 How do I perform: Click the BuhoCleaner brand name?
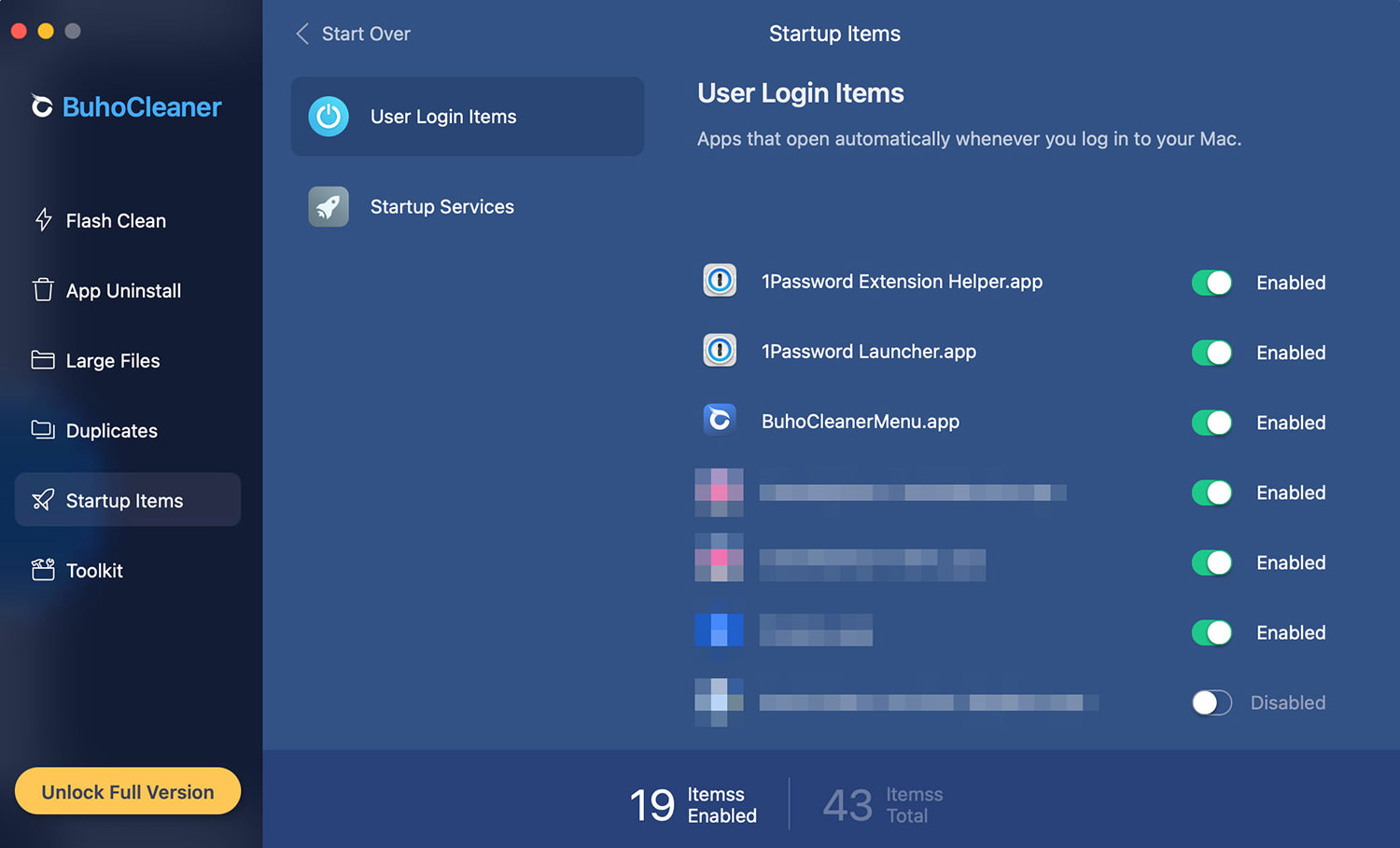[x=142, y=107]
